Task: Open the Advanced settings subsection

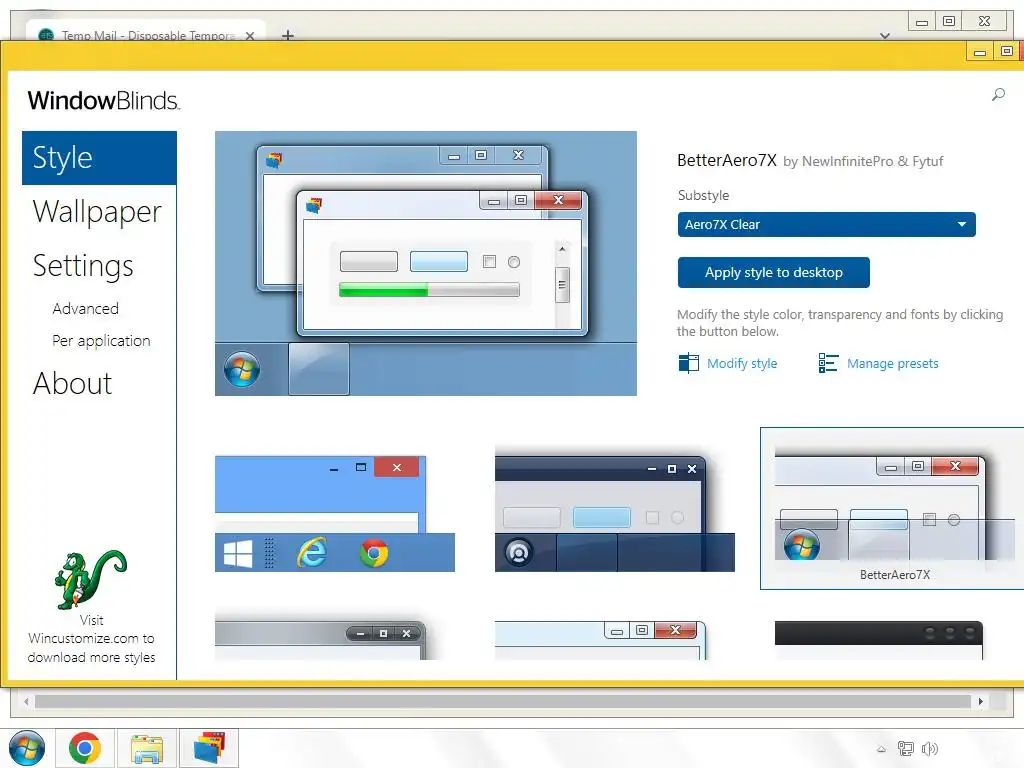Action: [86, 308]
